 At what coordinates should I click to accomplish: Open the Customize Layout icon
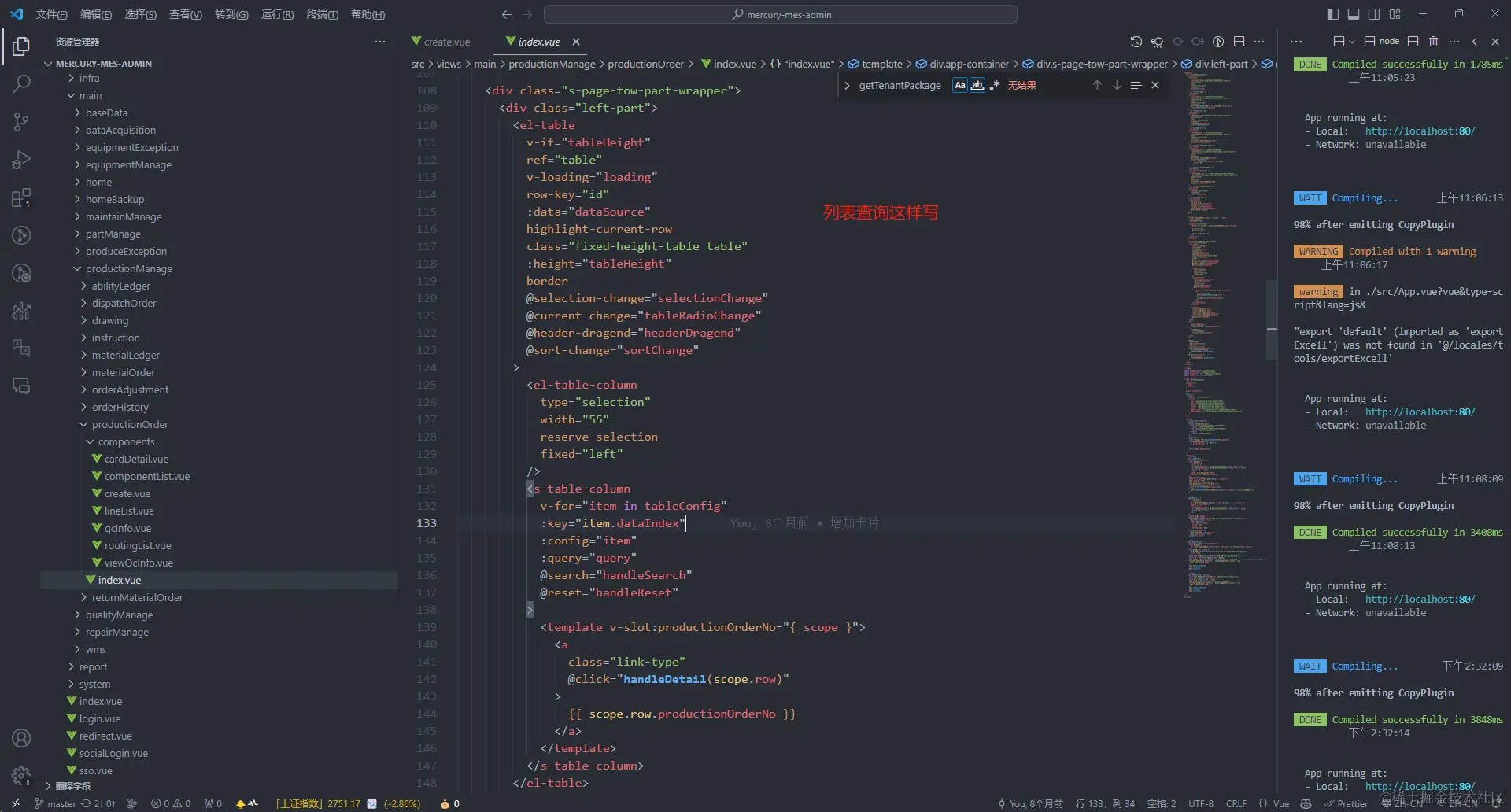tap(1395, 14)
